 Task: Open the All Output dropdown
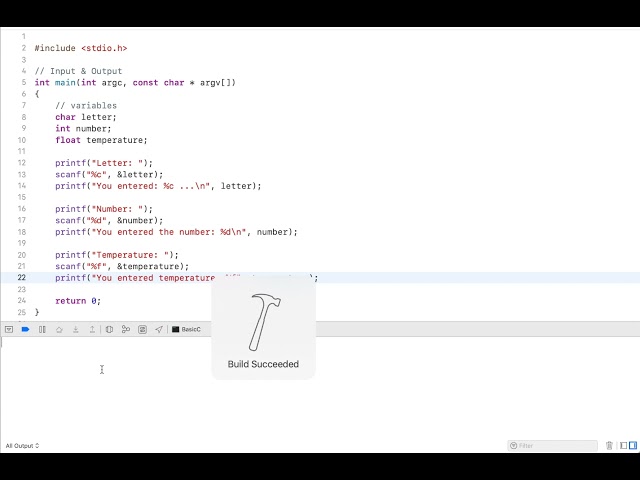point(22,446)
